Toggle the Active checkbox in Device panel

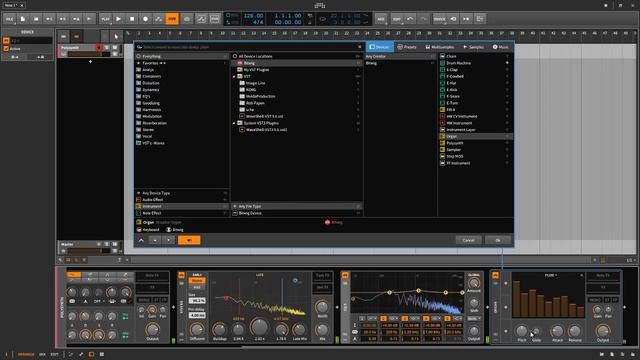click(x=6, y=49)
